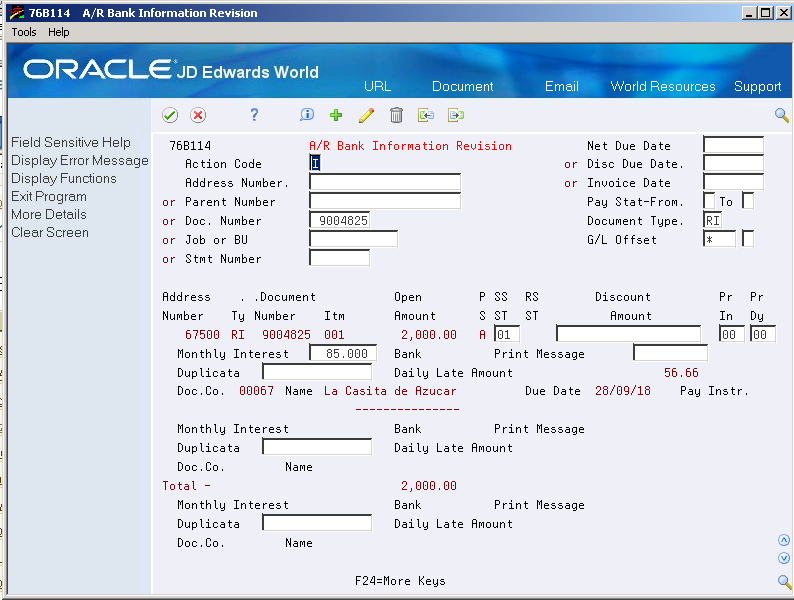794x600 pixels.
Task: Click the scroll down arrow icon
Action: 784,558
